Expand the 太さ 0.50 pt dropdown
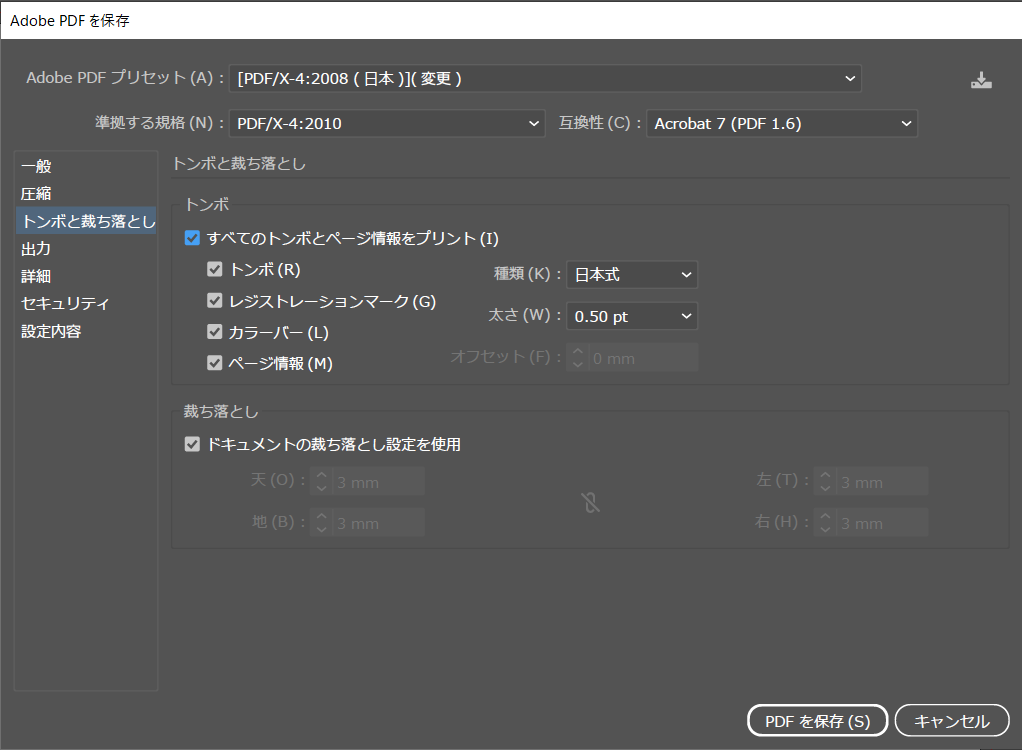 pos(632,316)
